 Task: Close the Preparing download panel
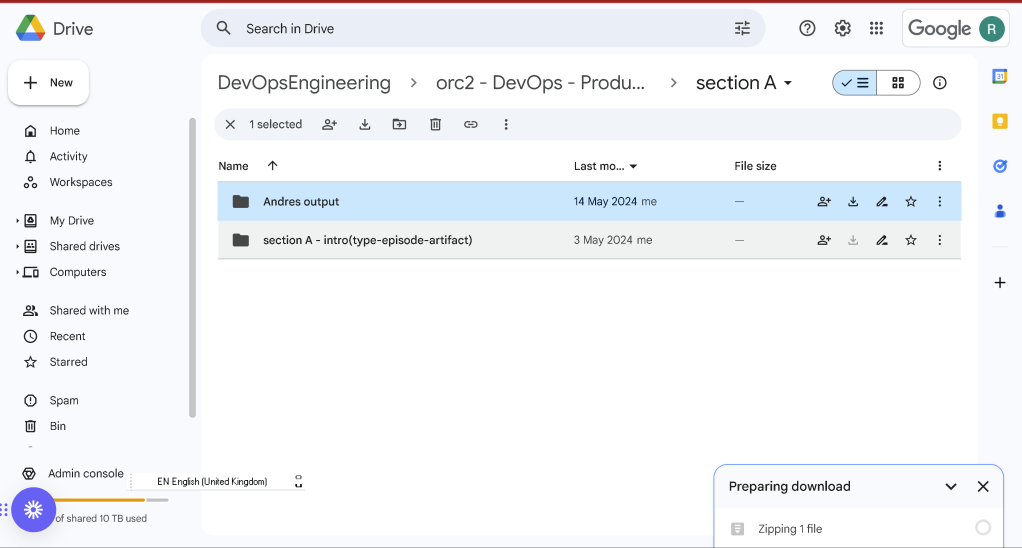click(983, 486)
